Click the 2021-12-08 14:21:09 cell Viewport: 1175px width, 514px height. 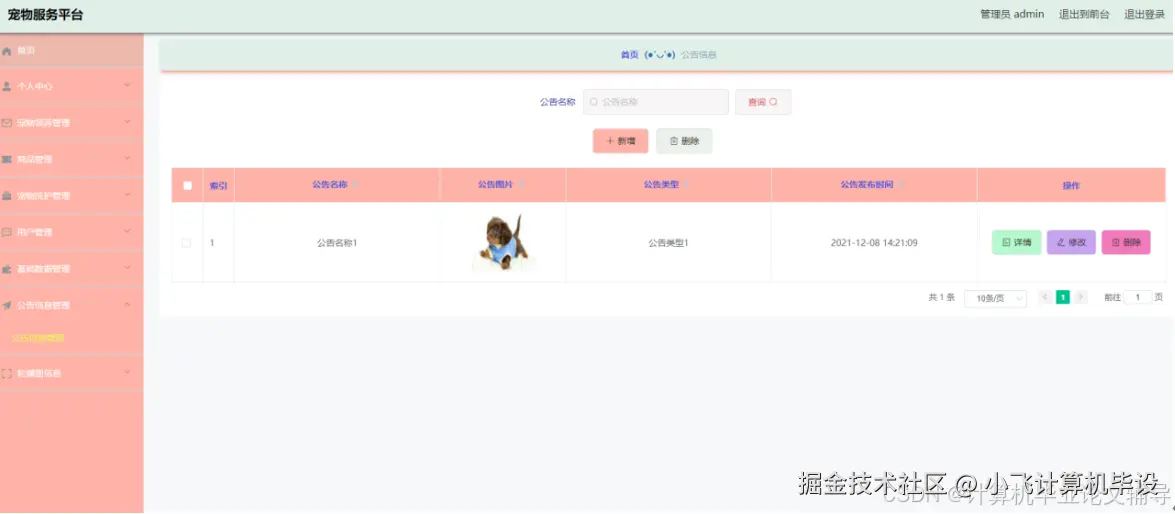pos(875,243)
